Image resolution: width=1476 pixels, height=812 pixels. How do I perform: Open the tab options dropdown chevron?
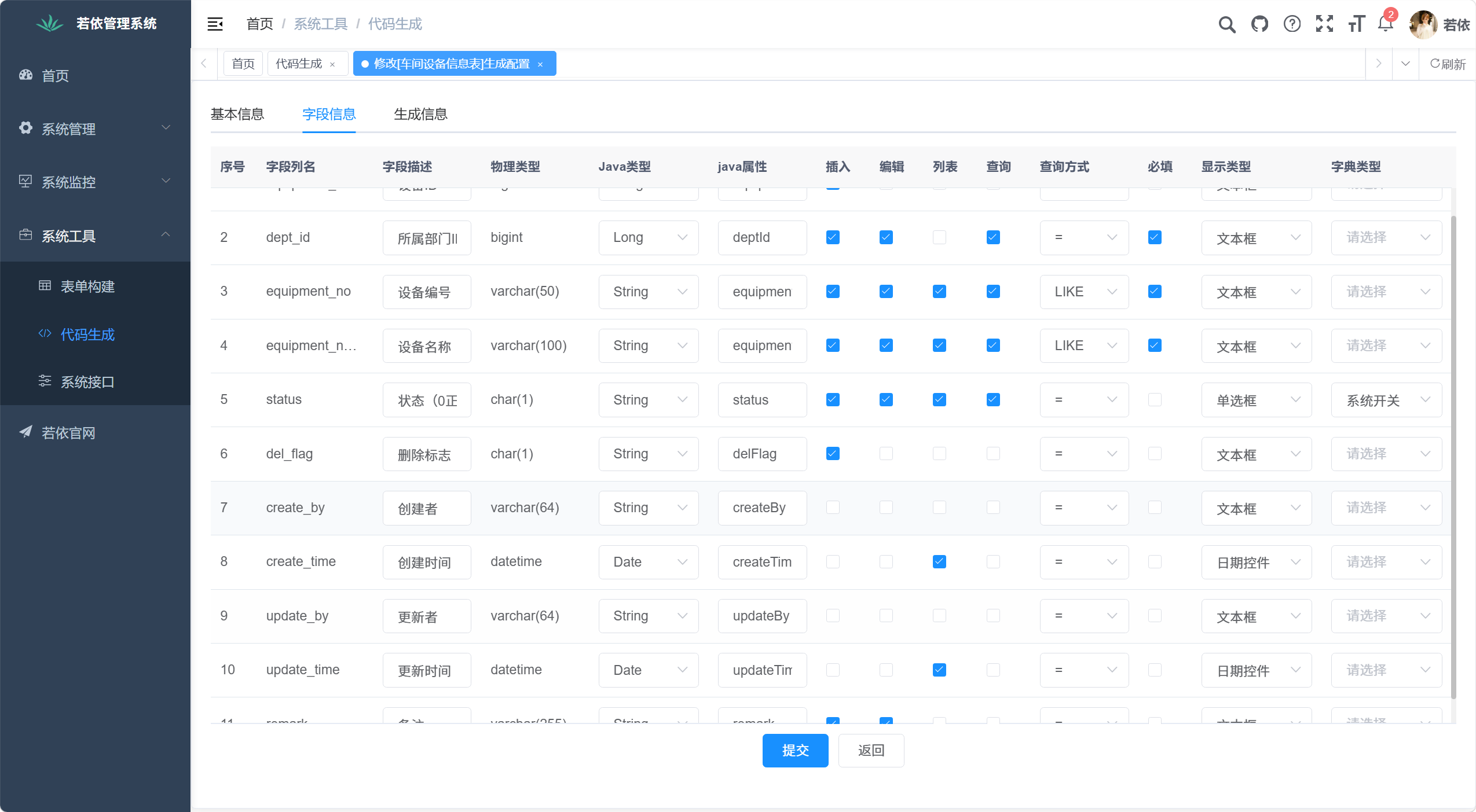tap(1405, 64)
